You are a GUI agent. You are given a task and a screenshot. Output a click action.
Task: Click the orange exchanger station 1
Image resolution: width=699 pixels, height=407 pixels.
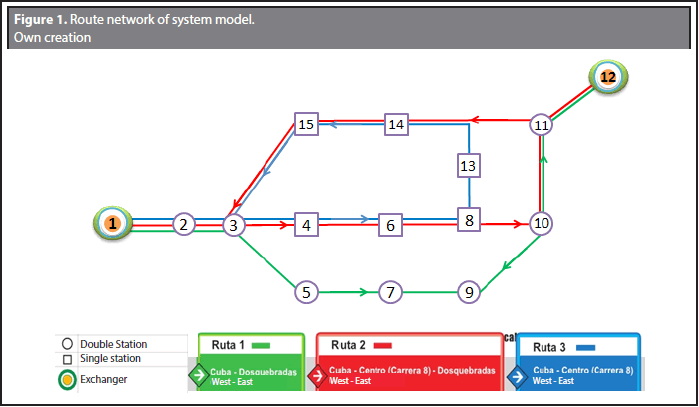point(113,224)
